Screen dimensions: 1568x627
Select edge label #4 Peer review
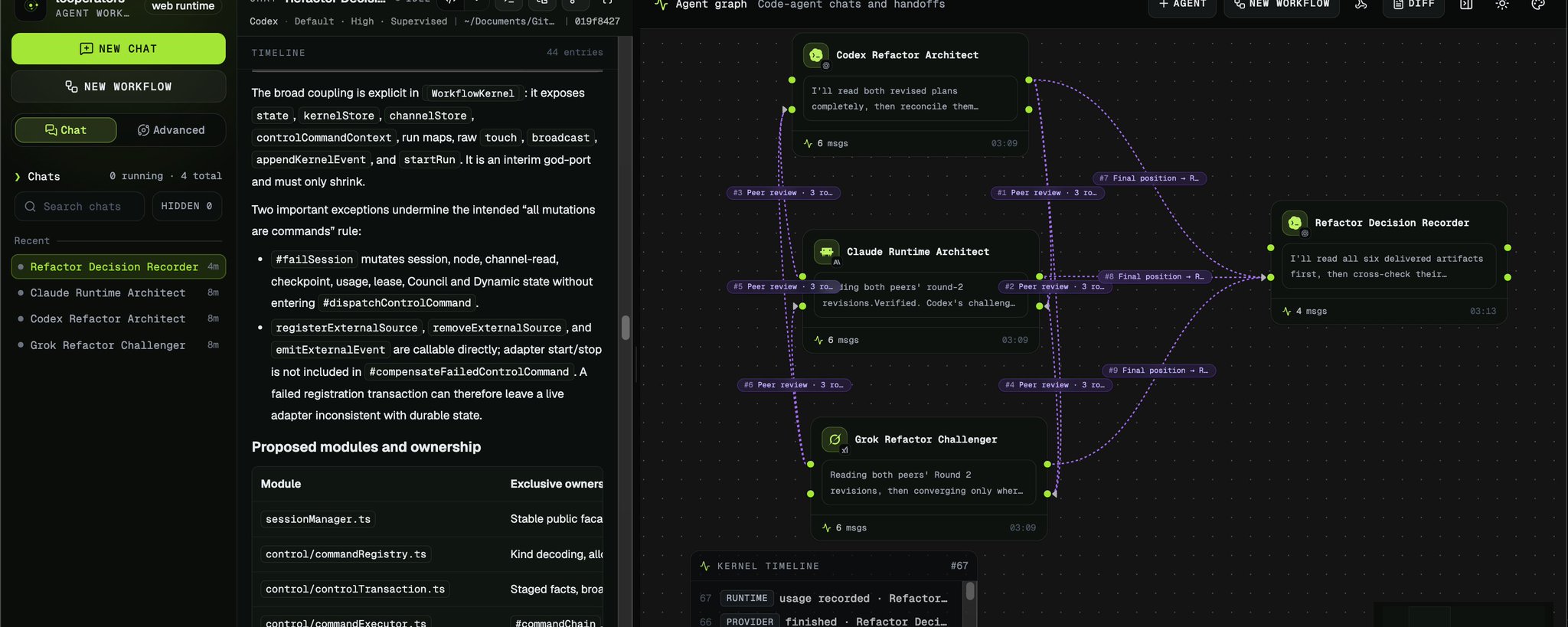[x=1056, y=385]
